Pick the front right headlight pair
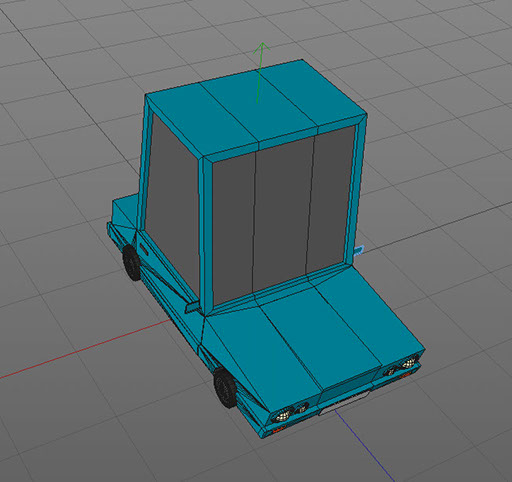Screen dimensions: 512x482 (x=401, y=365)
